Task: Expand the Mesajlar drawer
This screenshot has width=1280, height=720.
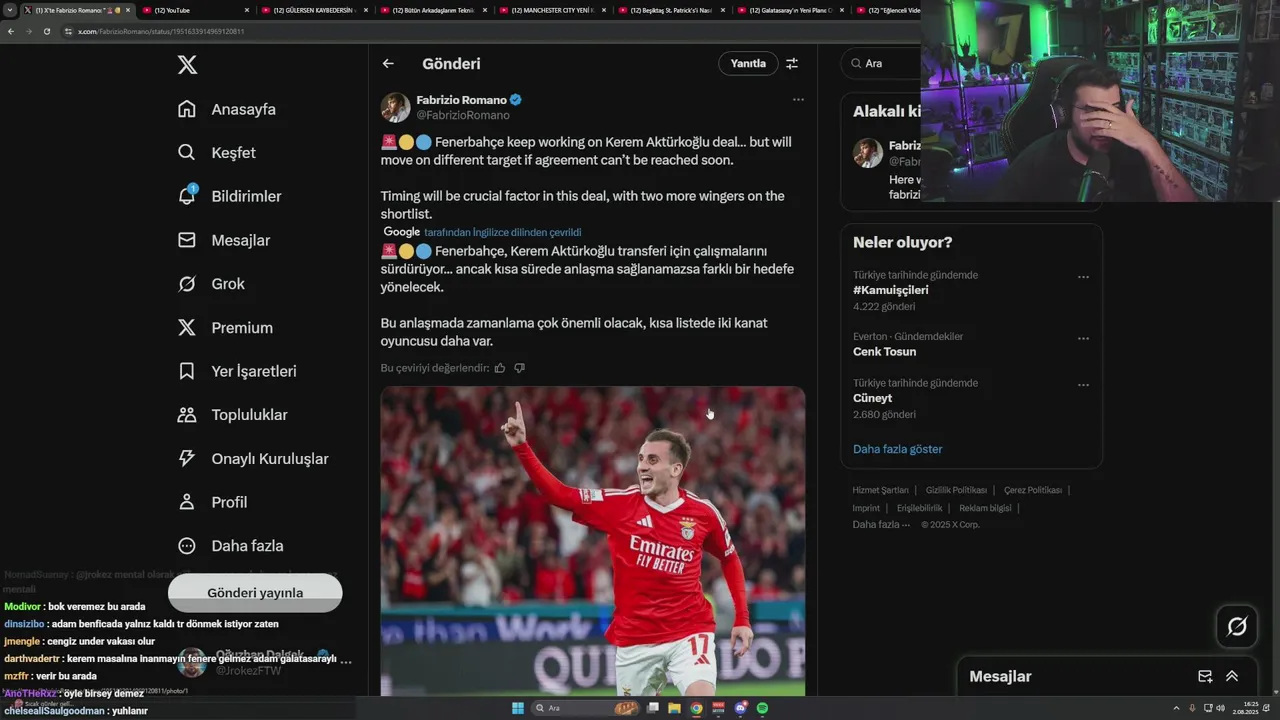Action: (1232, 676)
